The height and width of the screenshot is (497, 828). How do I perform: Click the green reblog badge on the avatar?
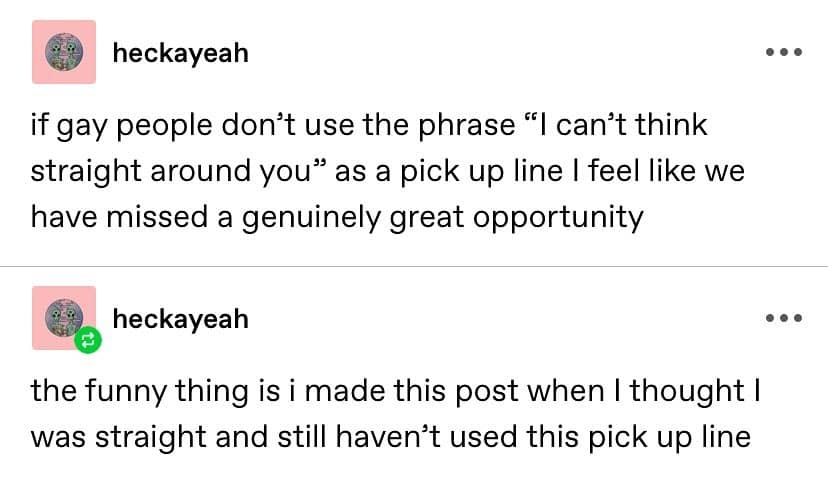88,341
